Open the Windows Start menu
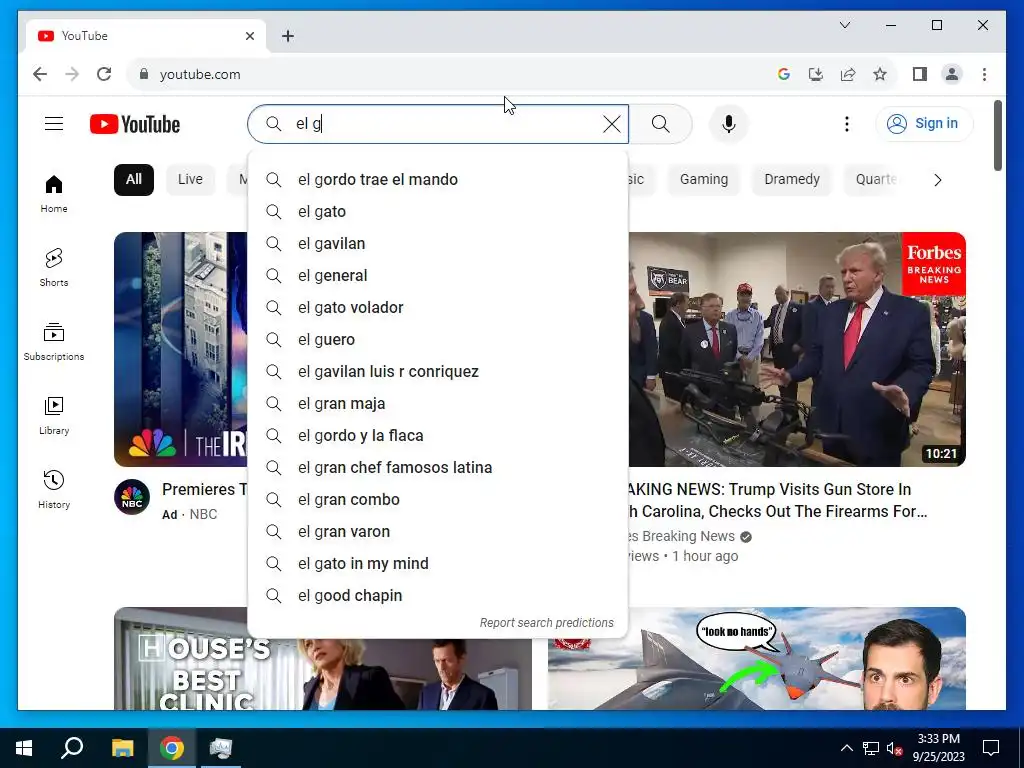Viewport: 1024px width, 768px height. [x=24, y=748]
